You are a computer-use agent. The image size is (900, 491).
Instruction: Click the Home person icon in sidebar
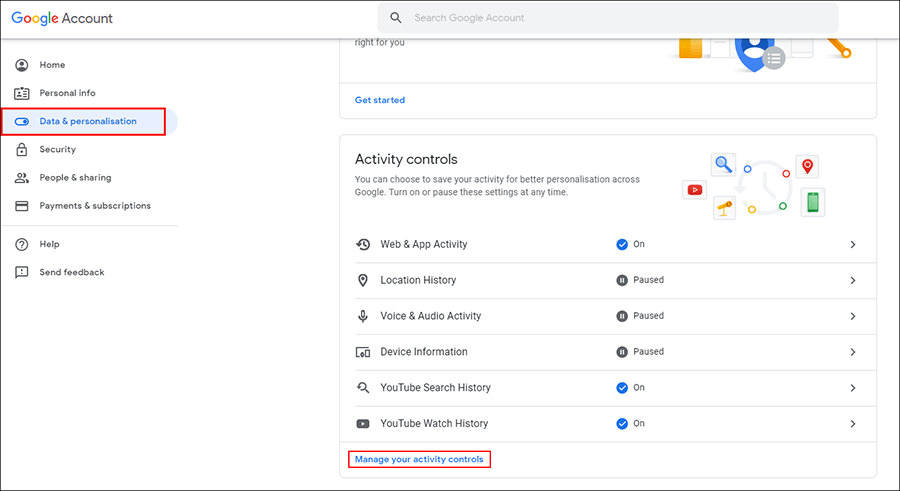tap(22, 65)
